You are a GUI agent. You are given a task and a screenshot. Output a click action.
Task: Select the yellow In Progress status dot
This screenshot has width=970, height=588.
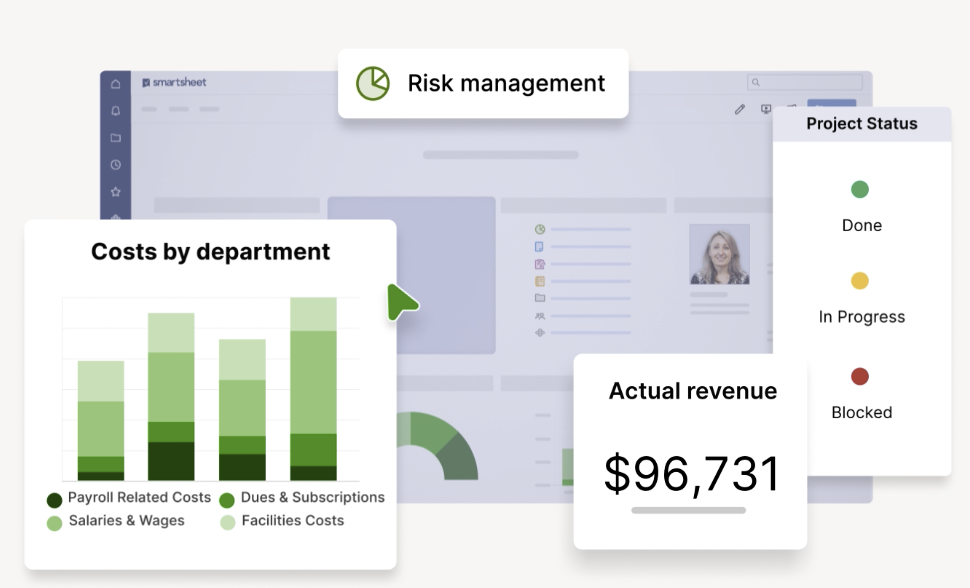pyautogui.click(x=860, y=281)
